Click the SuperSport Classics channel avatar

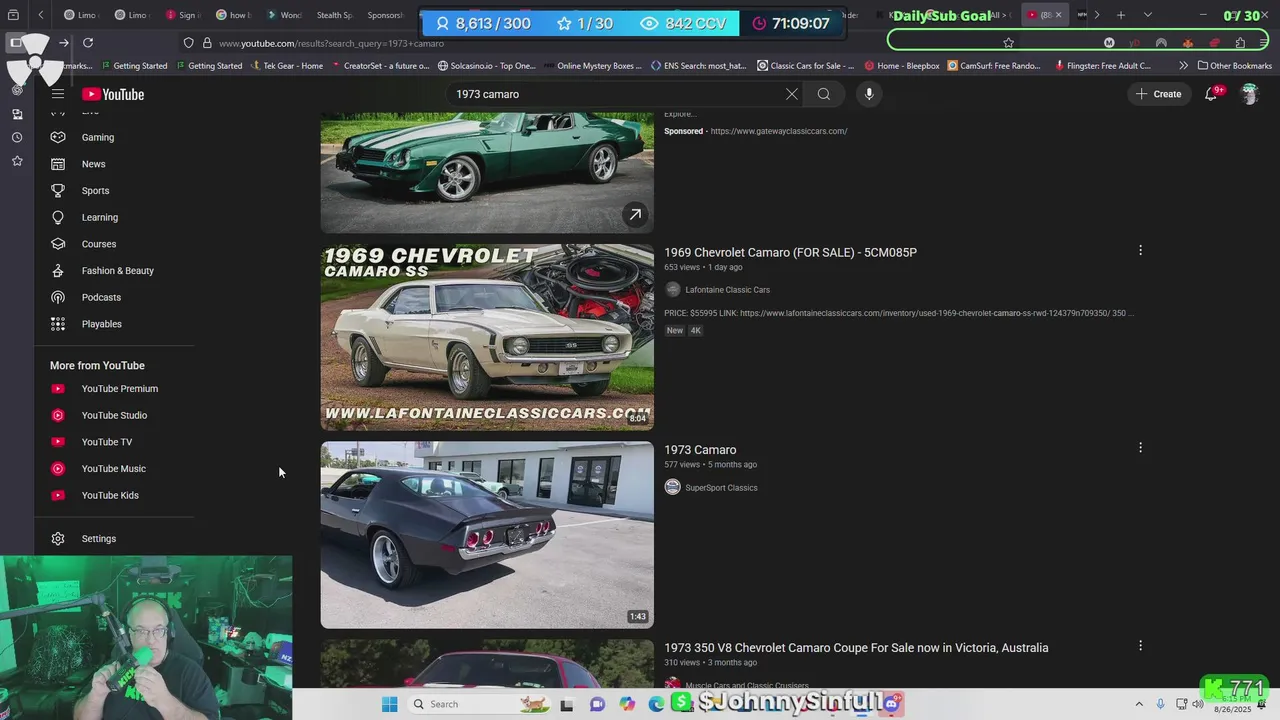pos(673,487)
